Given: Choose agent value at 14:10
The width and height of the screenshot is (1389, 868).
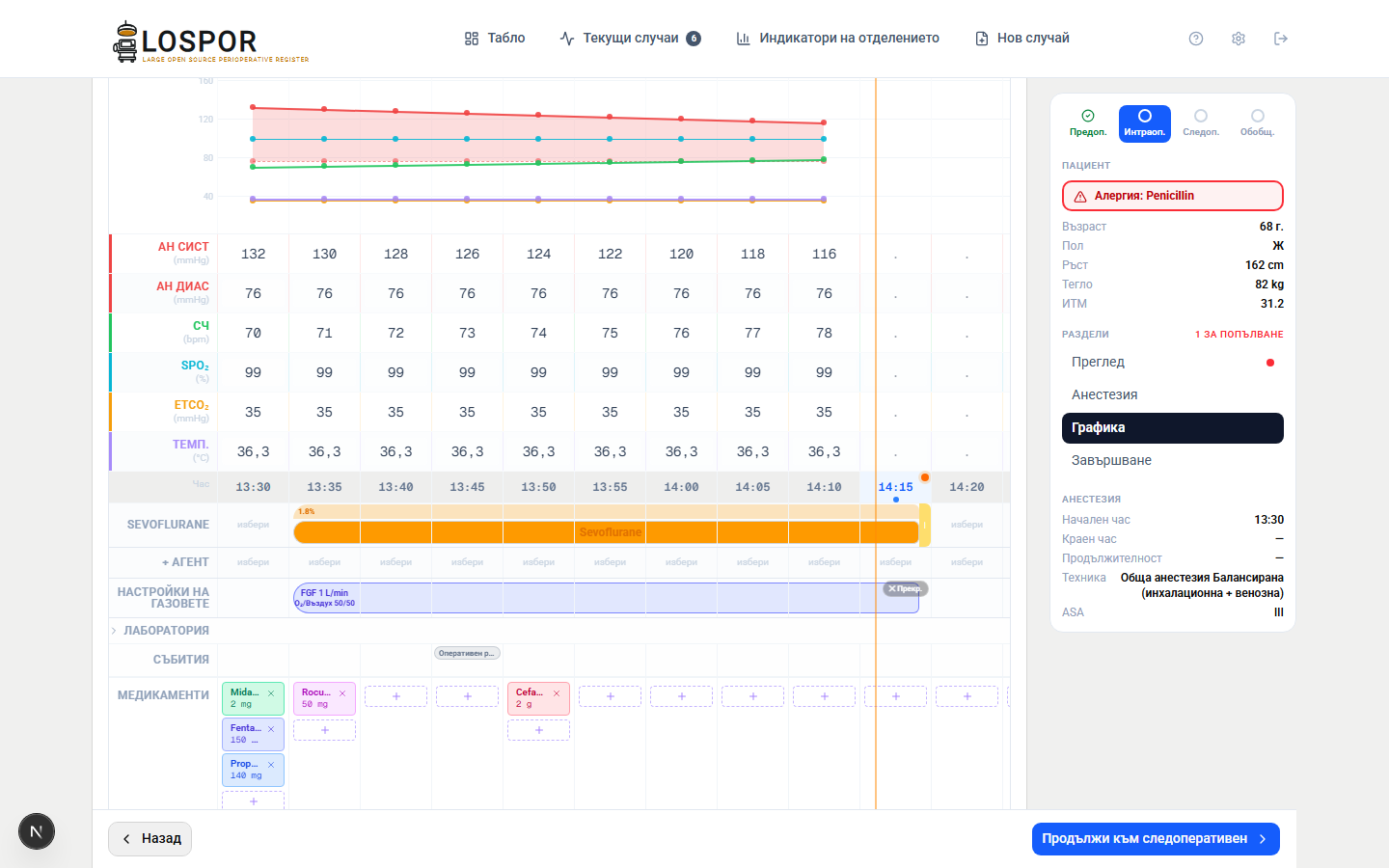Looking at the screenshot, I should coord(824,562).
